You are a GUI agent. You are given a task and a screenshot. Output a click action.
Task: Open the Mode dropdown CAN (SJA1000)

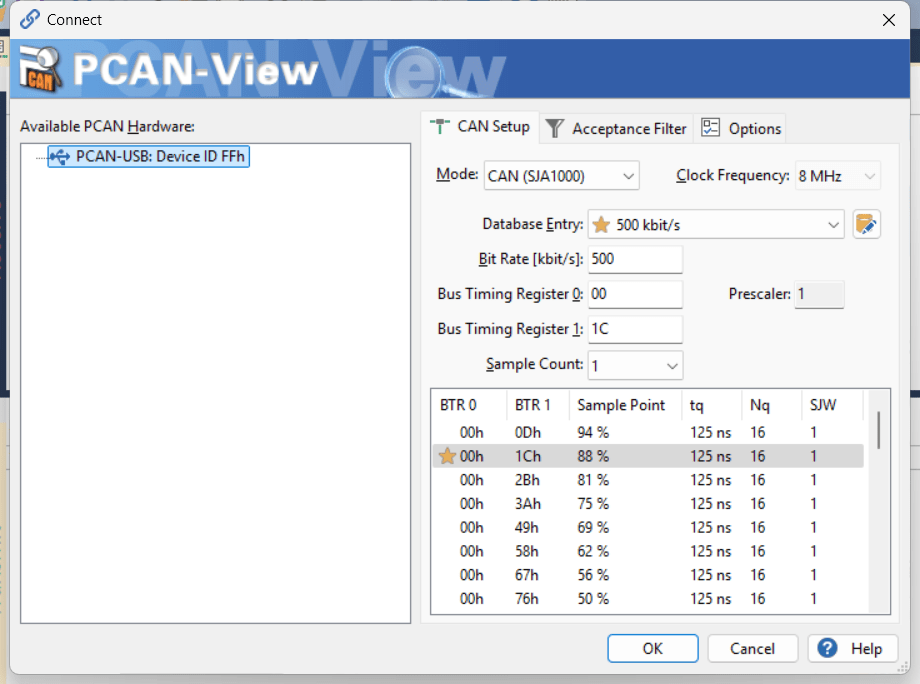coord(561,176)
